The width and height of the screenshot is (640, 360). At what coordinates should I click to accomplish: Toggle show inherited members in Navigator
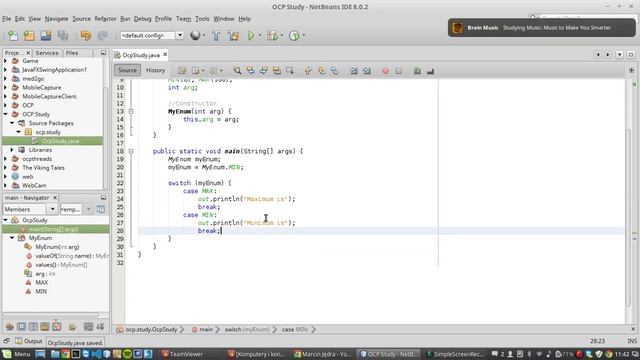click(x=10, y=327)
